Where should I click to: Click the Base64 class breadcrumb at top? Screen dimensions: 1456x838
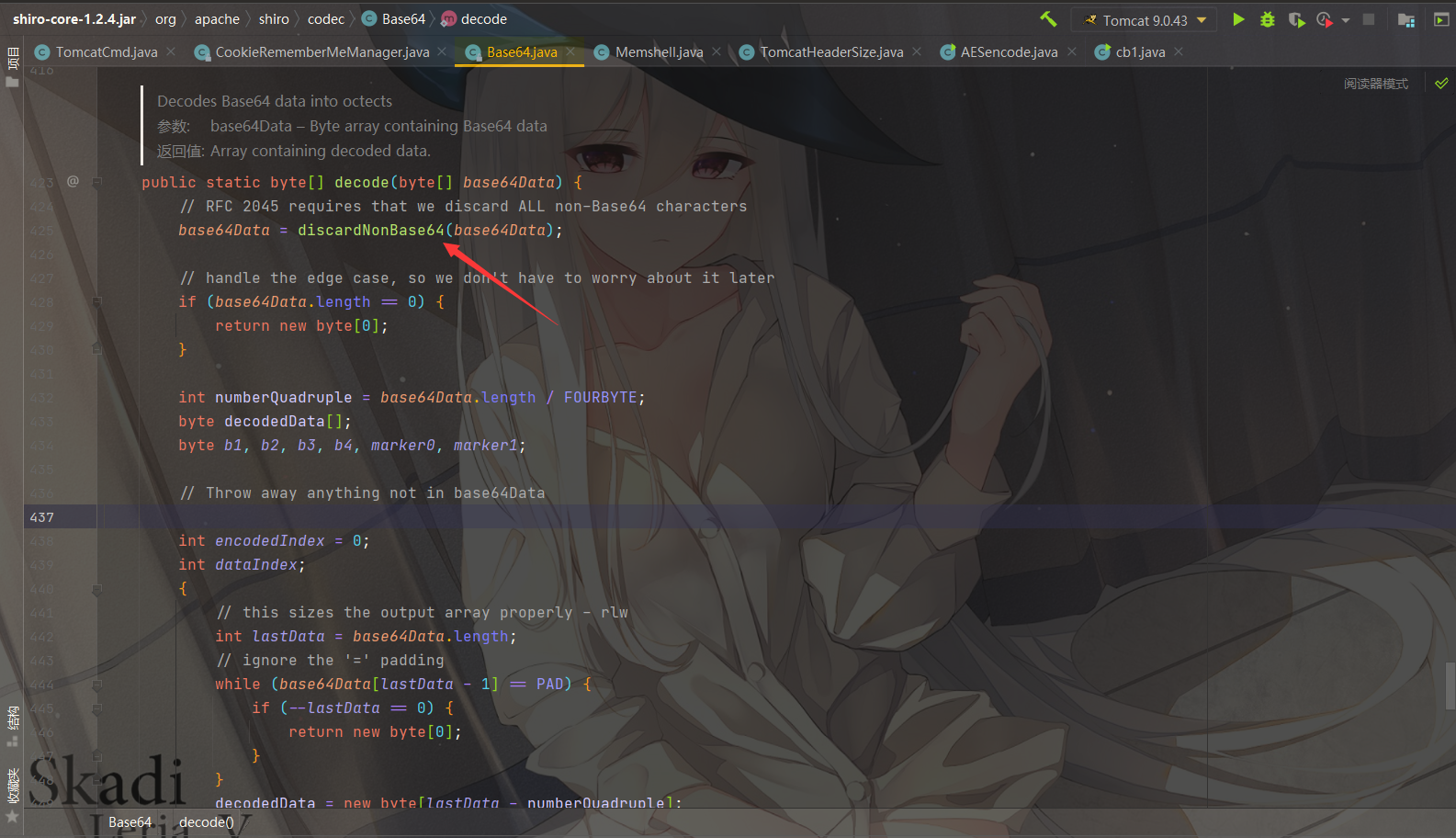tap(394, 19)
